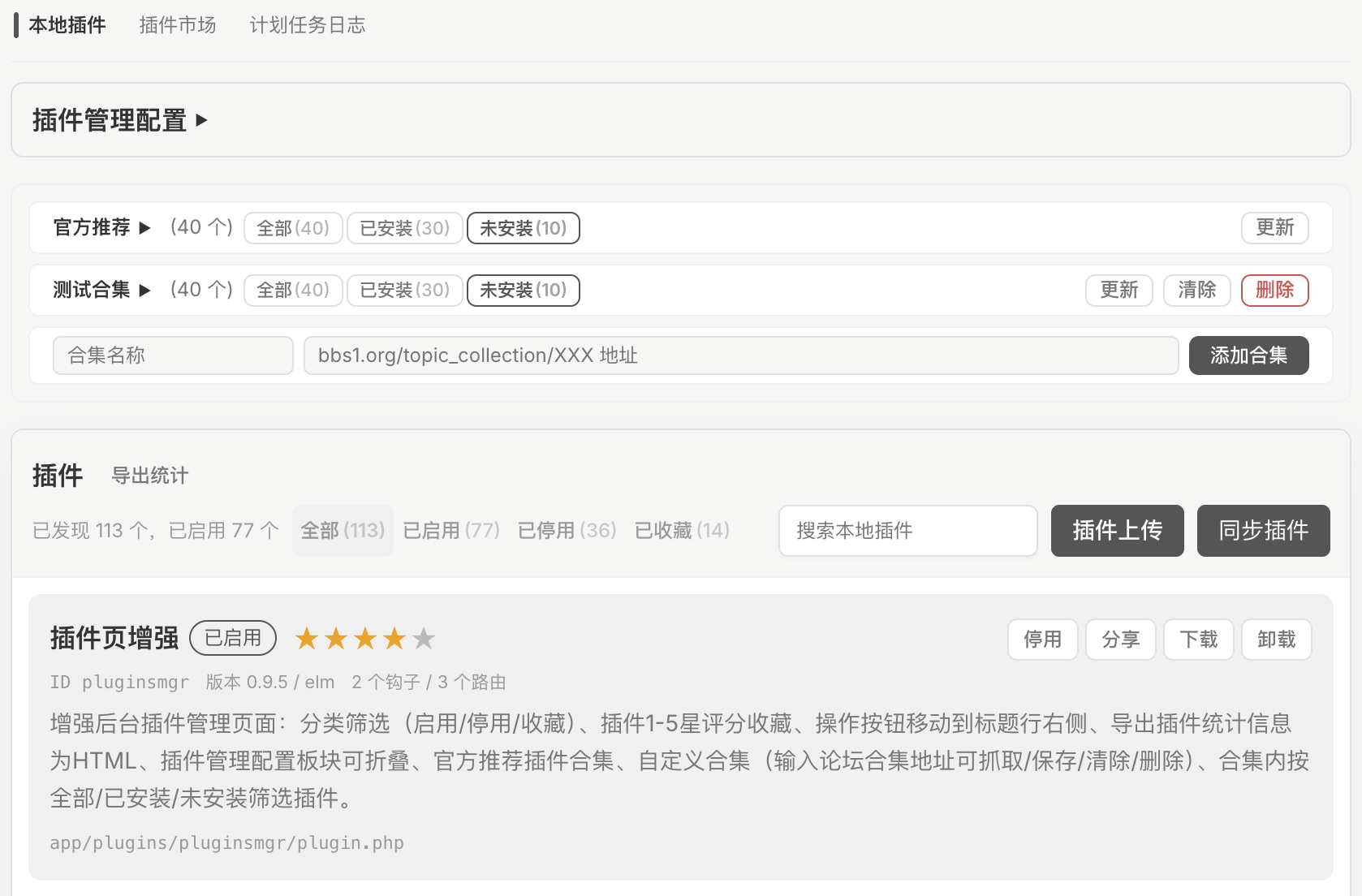The image size is (1362, 896).
Task: Click 更新 button in 官方推荐 row
Action: 1274,227
